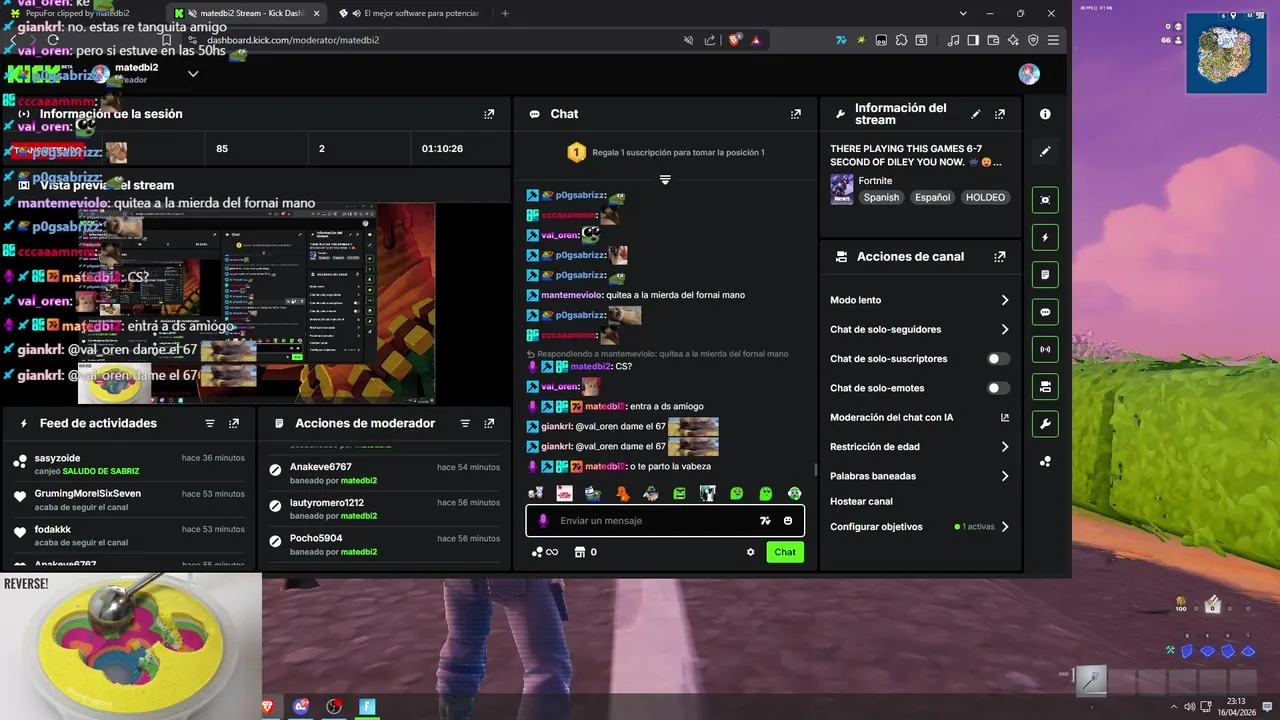The image size is (1280, 720).
Task: Pop out the Acciones de canal panel
Action: coord(1000,257)
